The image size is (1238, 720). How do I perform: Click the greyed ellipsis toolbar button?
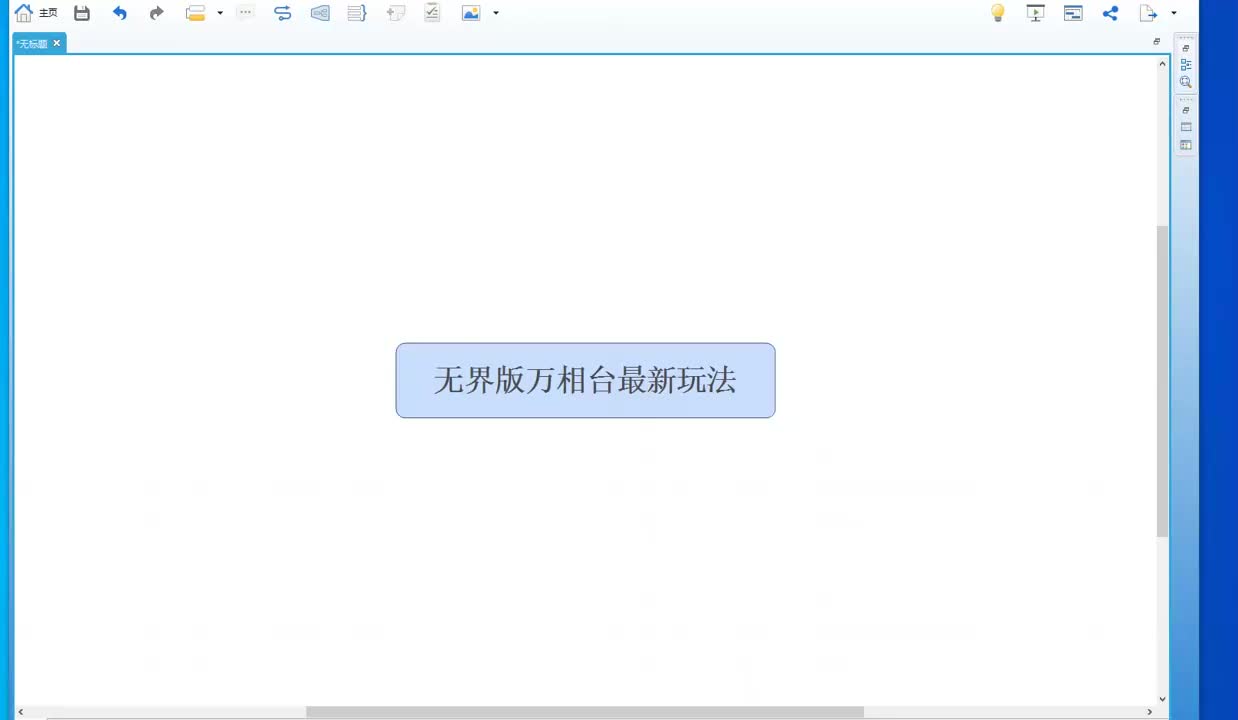pos(245,13)
